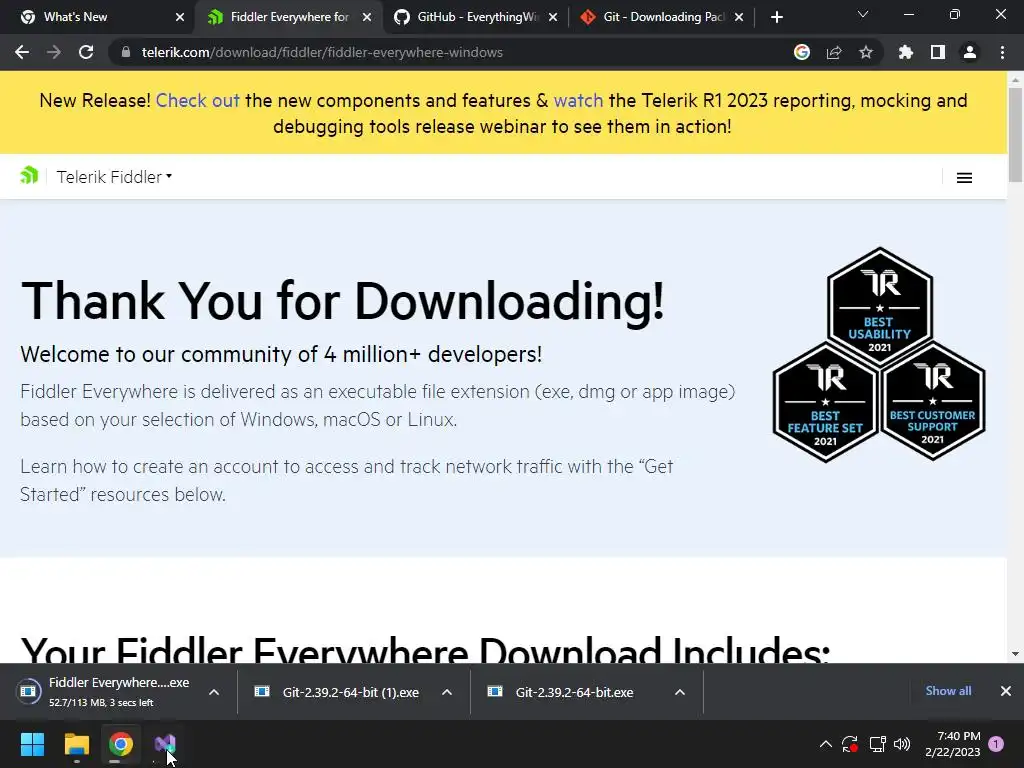Show all downloads
The image size is (1024, 768).
(x=948, y=691)
